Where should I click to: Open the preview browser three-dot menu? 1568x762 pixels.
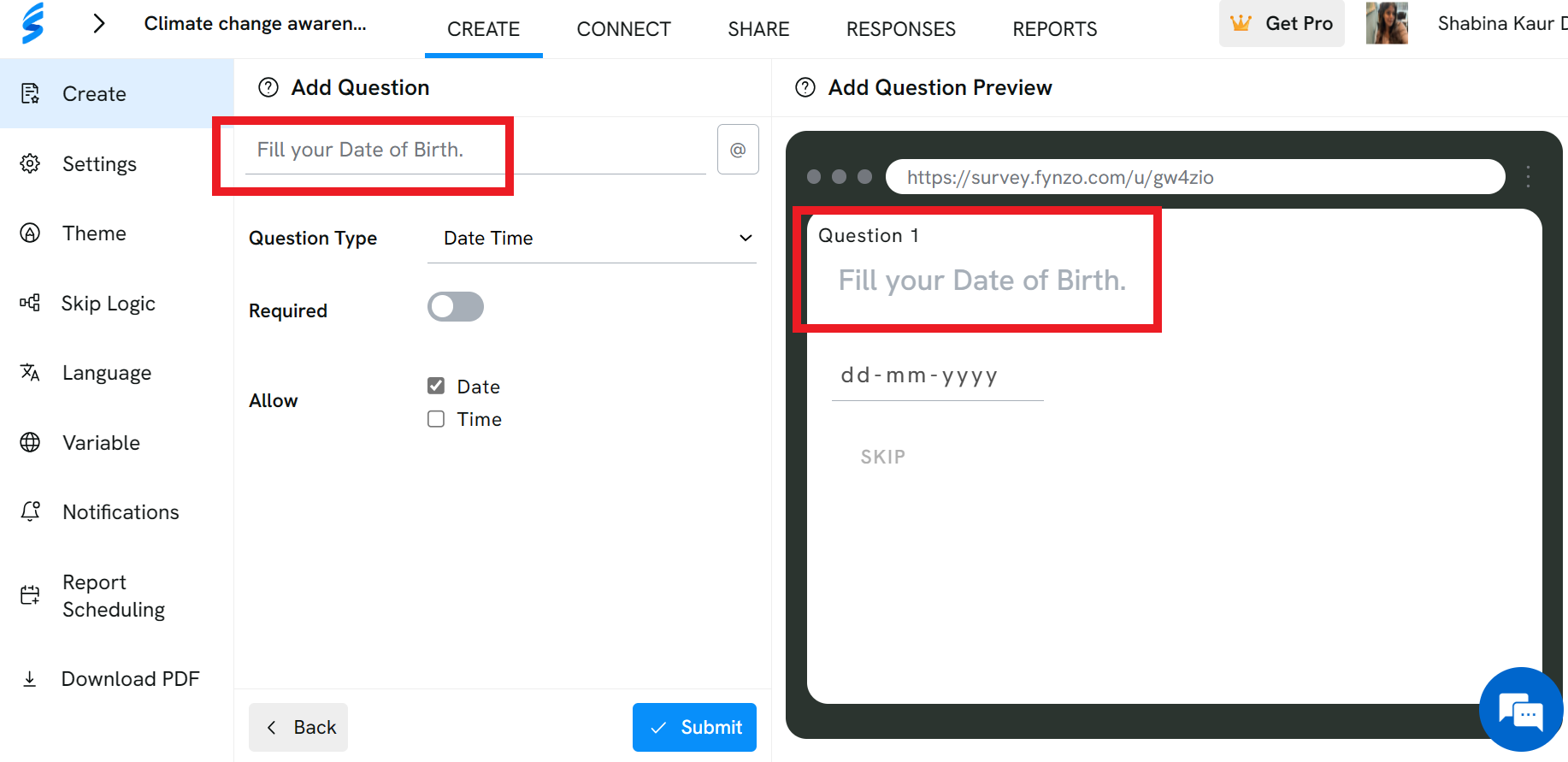click(x=1528, y=177)
